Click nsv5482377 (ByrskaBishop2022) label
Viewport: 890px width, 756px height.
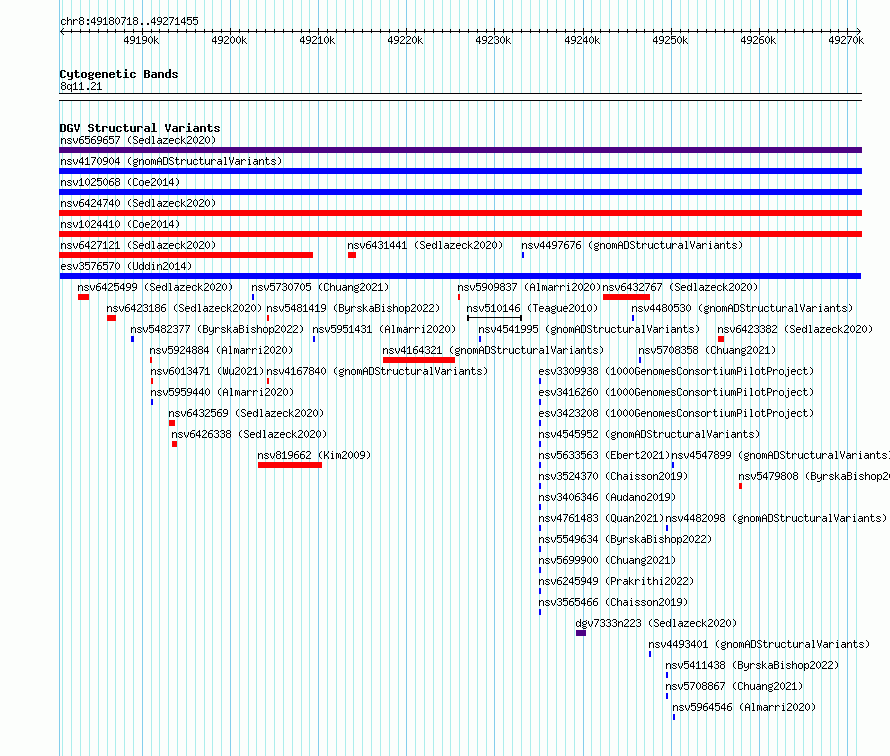[x=217, y=329]
